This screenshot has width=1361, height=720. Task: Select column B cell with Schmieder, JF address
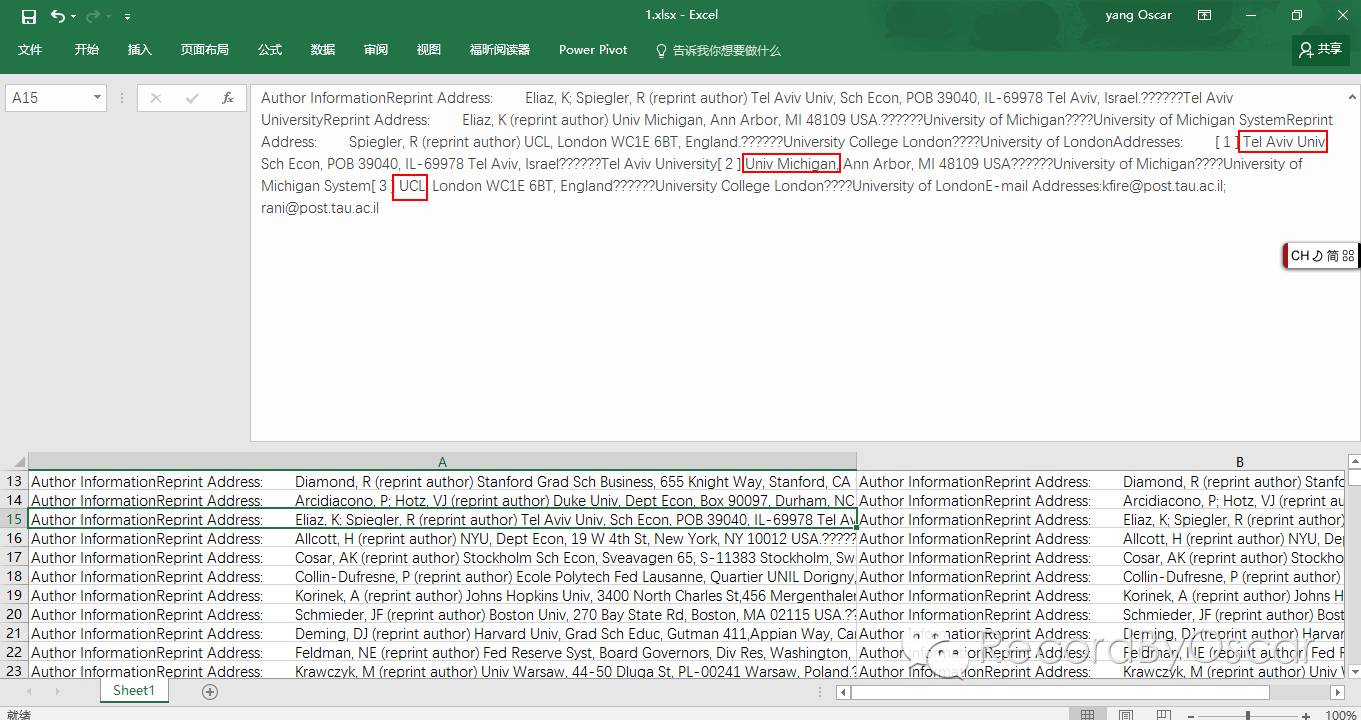(1101, 615)
